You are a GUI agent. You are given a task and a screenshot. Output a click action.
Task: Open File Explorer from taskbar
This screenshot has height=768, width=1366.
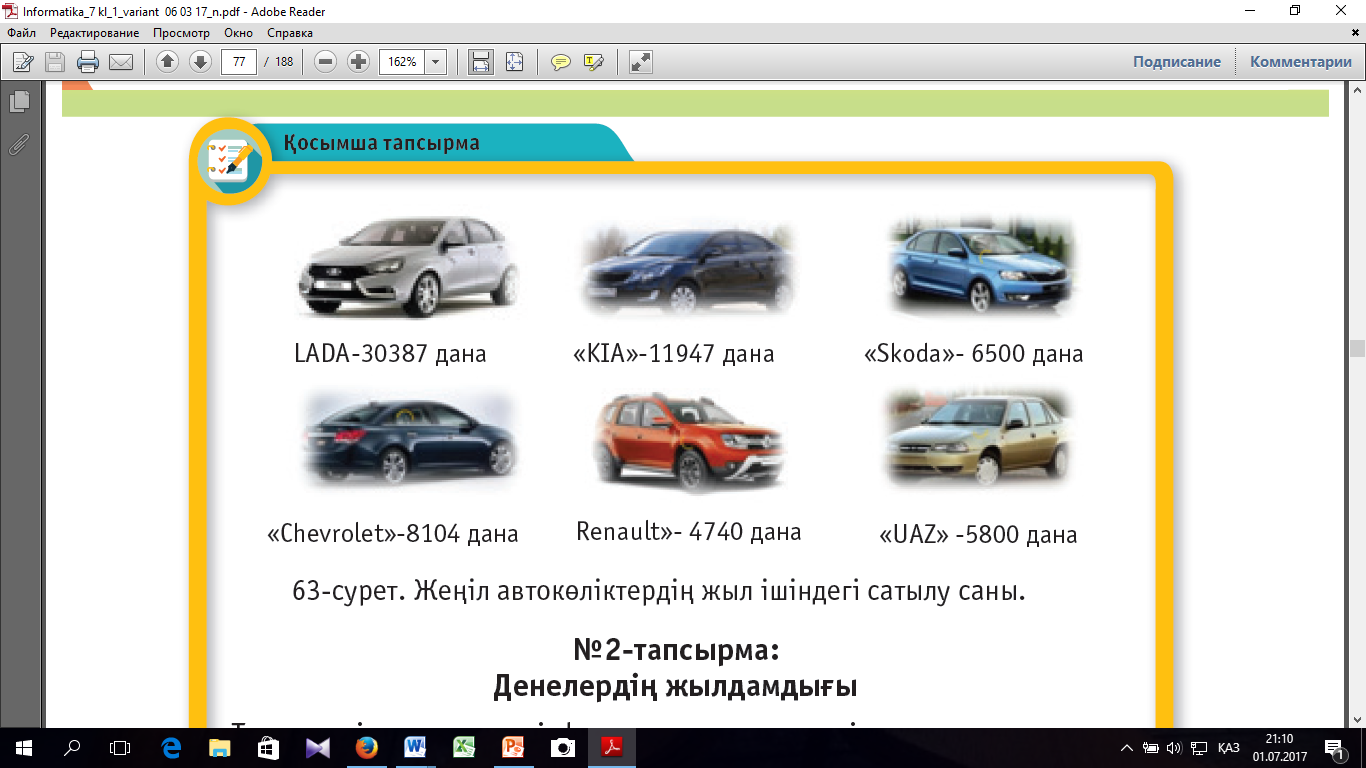[x=220, y=747]
